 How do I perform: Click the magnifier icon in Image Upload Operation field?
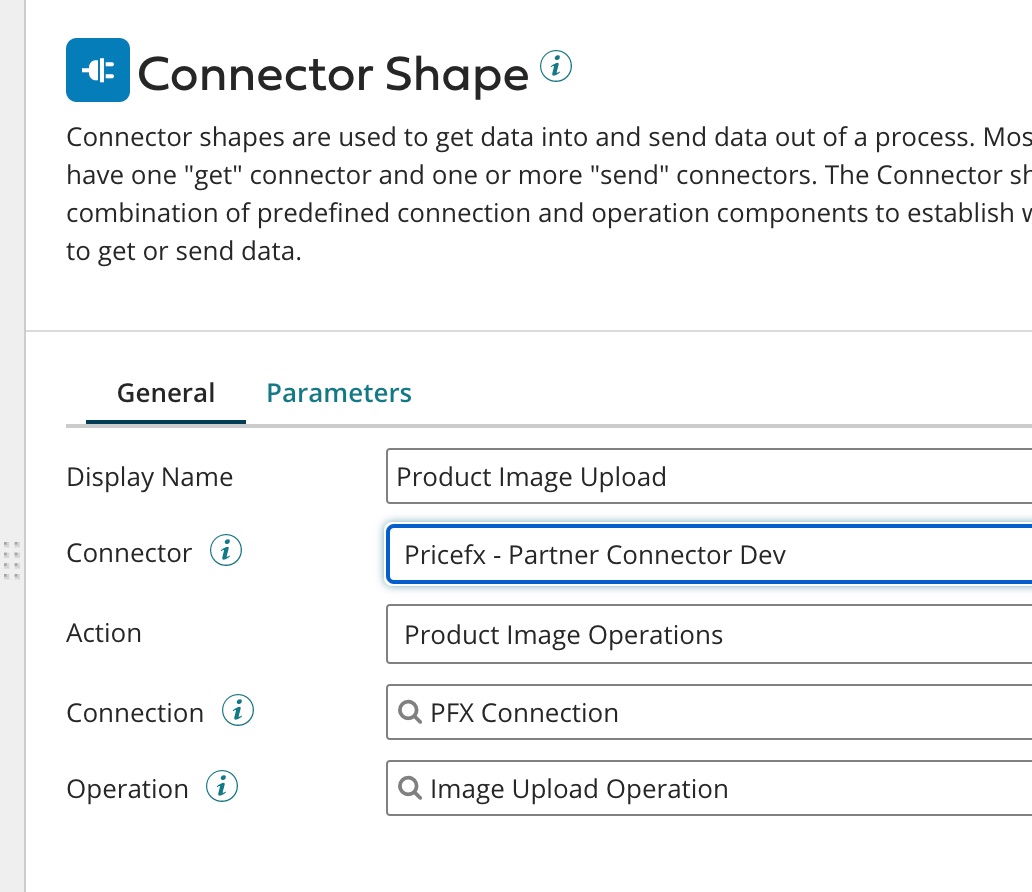tap(410, 788)
